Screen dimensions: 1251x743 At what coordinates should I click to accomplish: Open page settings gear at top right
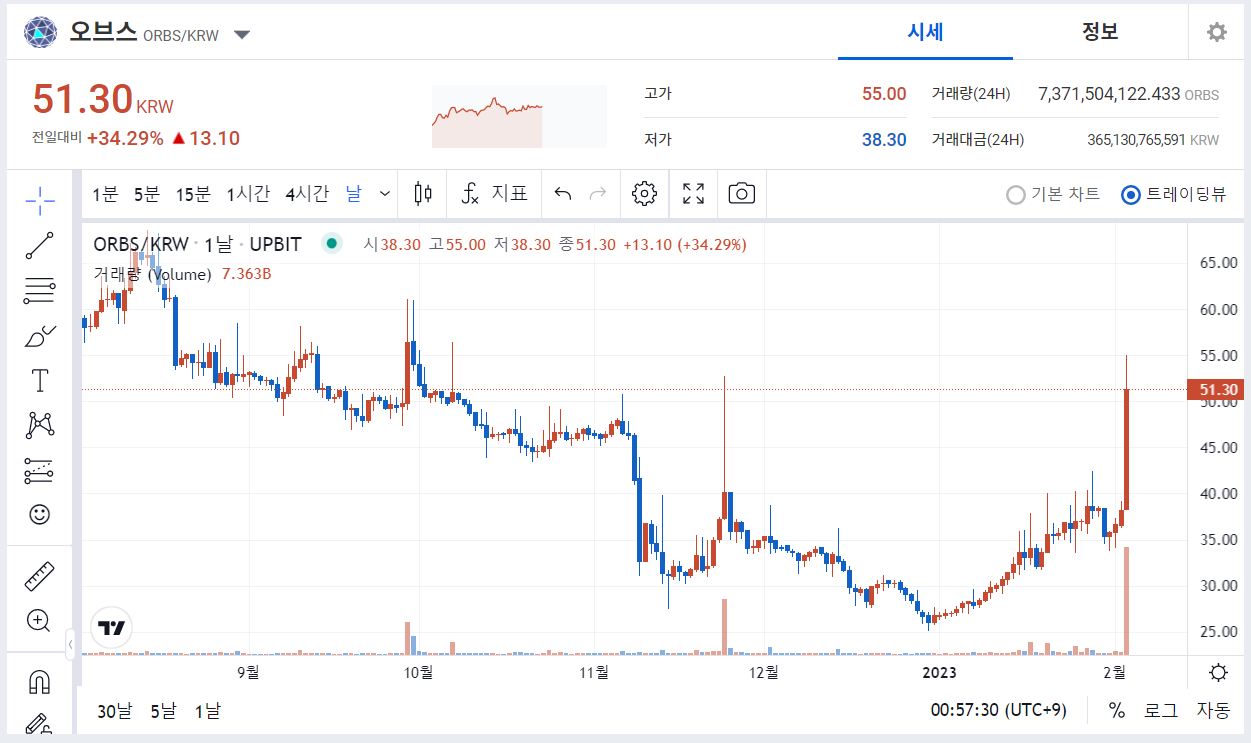[x=1216, y=32]
